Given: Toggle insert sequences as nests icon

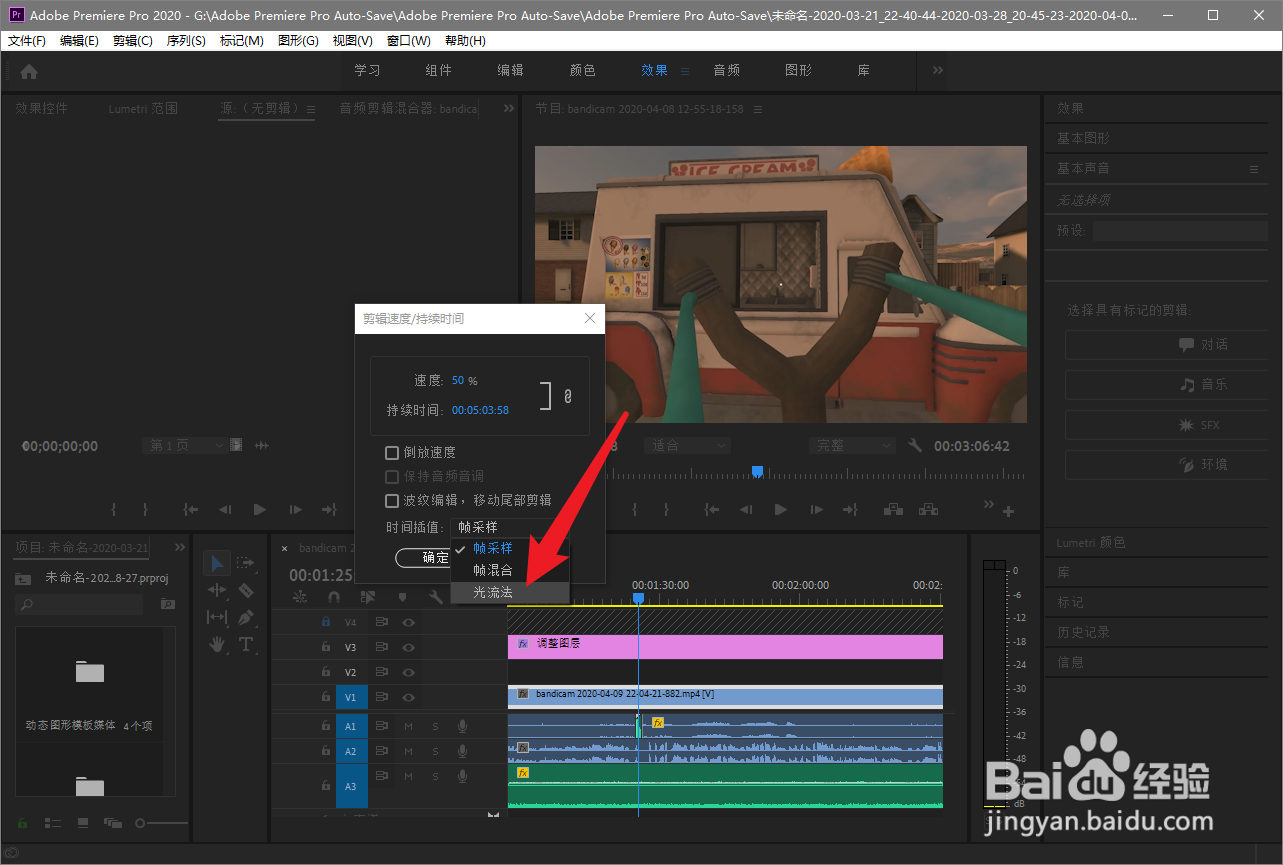Looking at the screenshot, I should coord(300,597).
